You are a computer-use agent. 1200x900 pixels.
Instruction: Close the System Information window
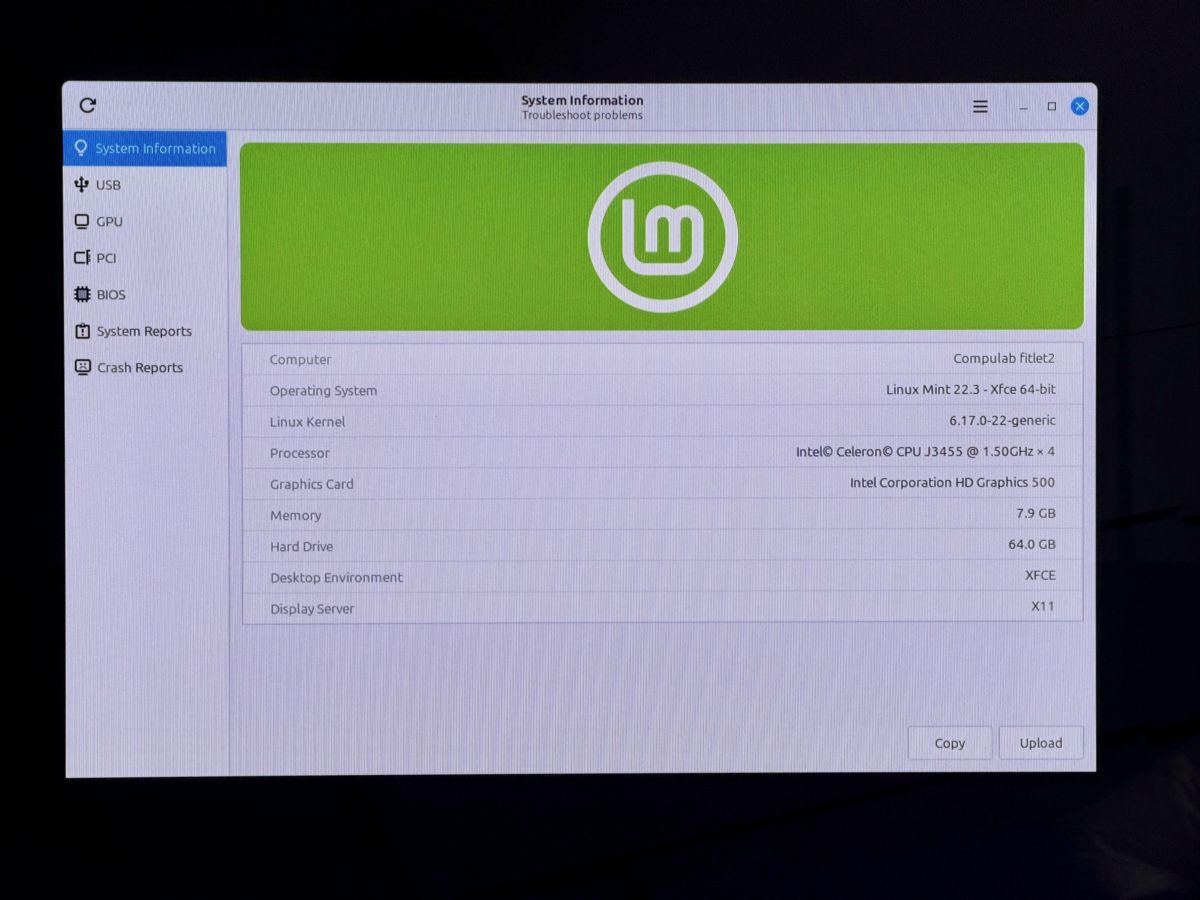click(1080, 106)
